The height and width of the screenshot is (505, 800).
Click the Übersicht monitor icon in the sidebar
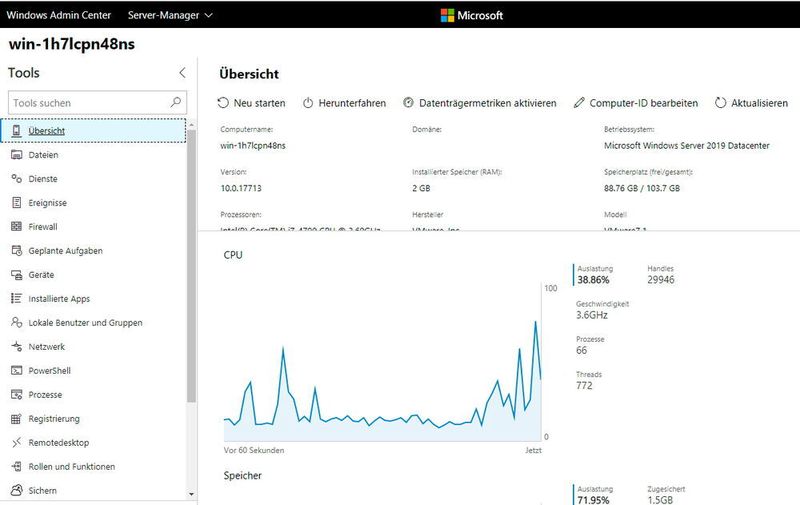(x=16, y=131)
